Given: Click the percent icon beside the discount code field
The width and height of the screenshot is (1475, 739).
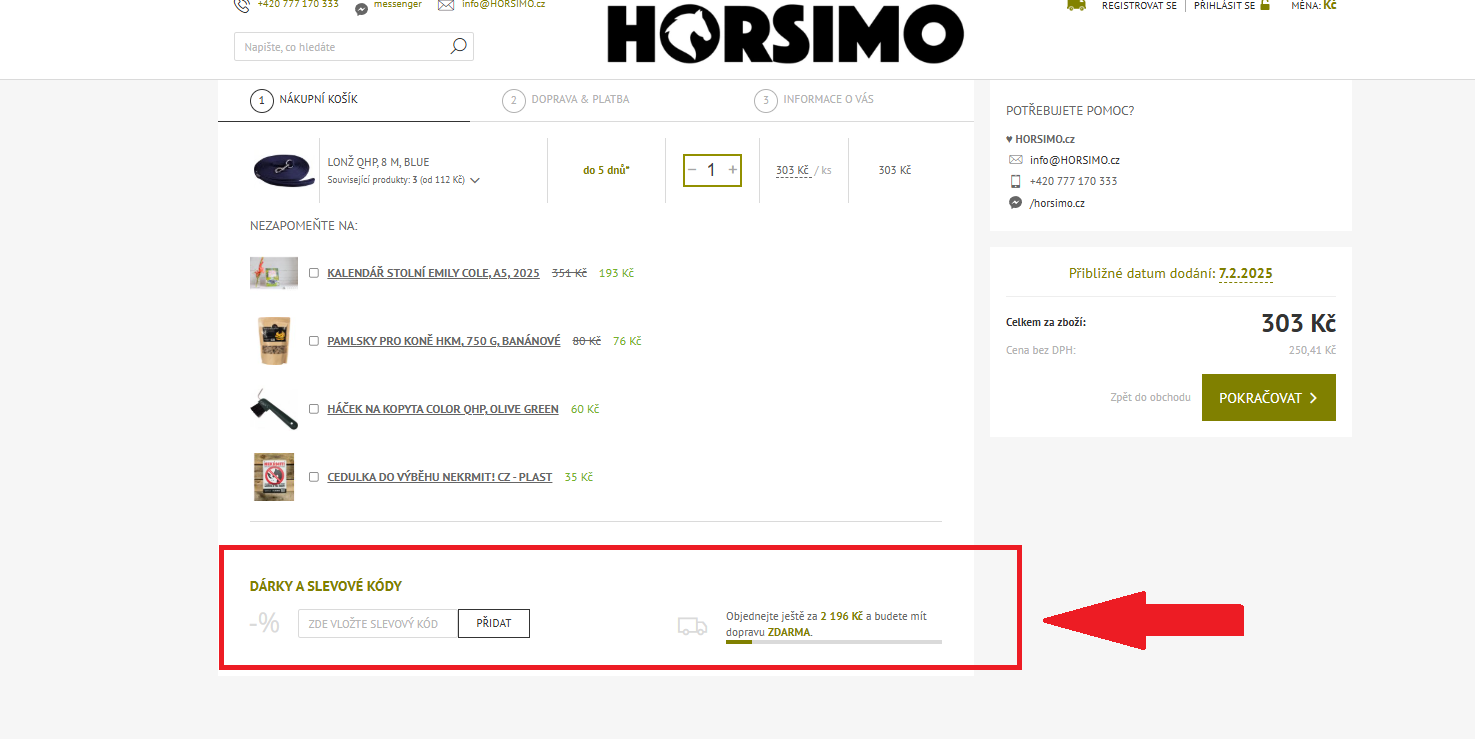Looking at the screenshot, I should tap(265, 623).
